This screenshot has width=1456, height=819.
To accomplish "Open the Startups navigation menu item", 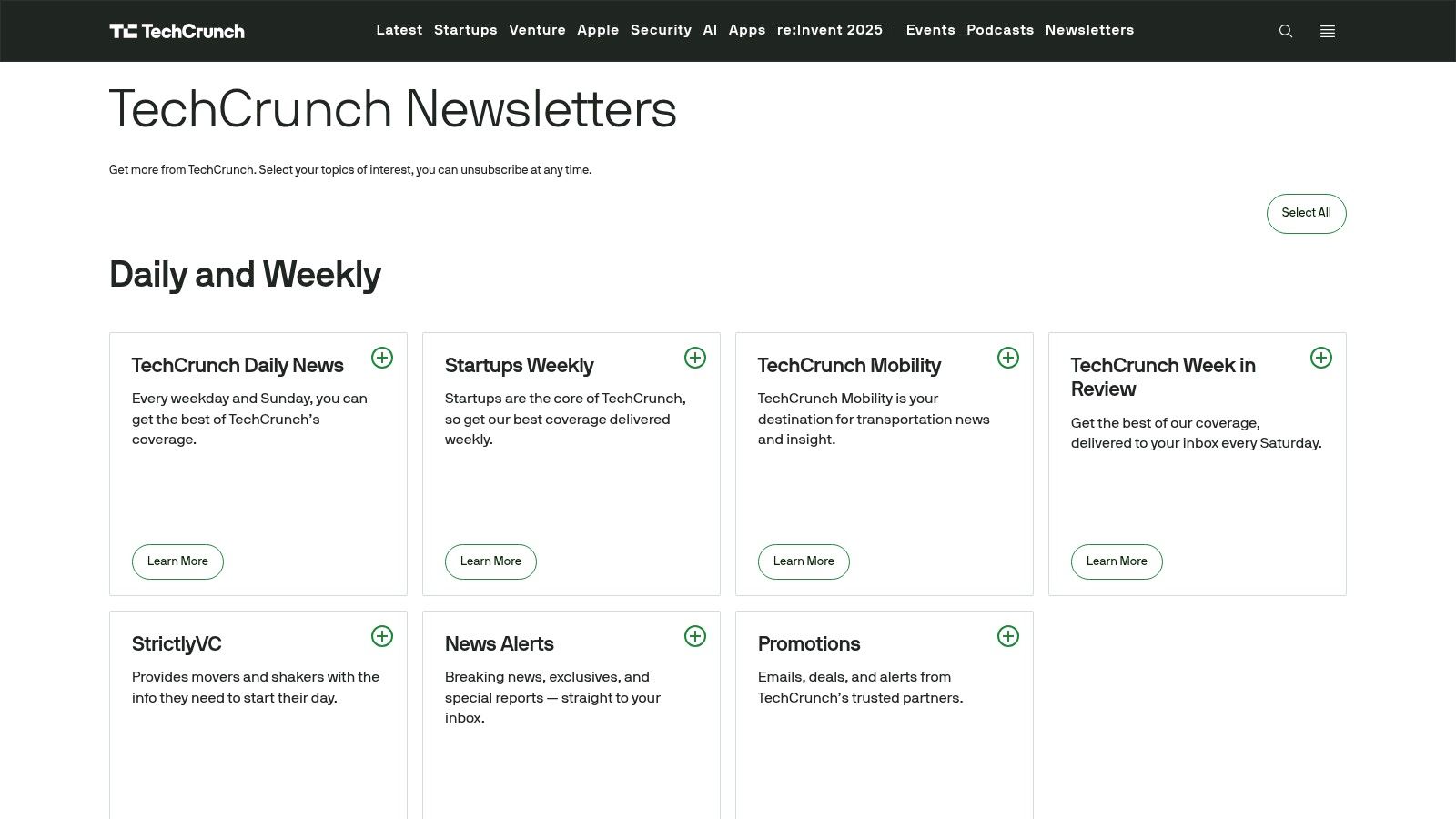I will pos(465,30).
